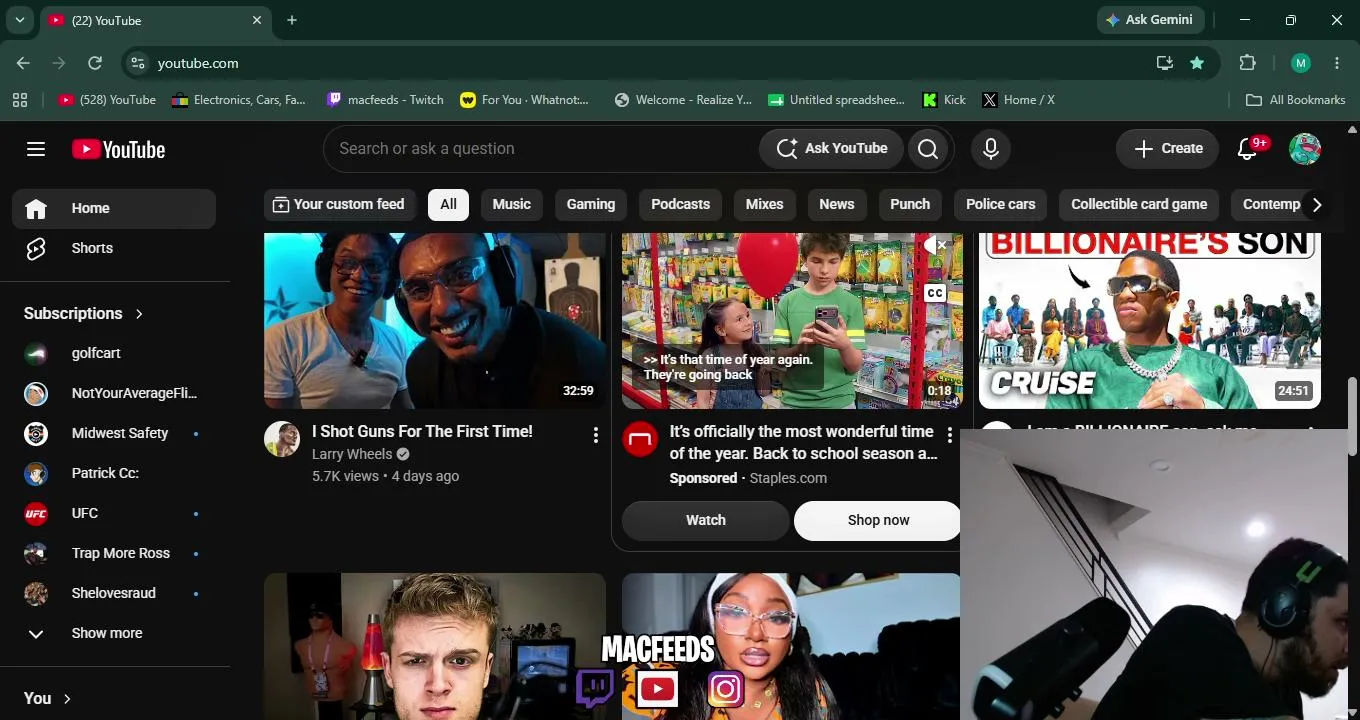Screen dimensions: 1360x720
Task: Open more options for Larry Wheels video
Action: click(595, 435)
